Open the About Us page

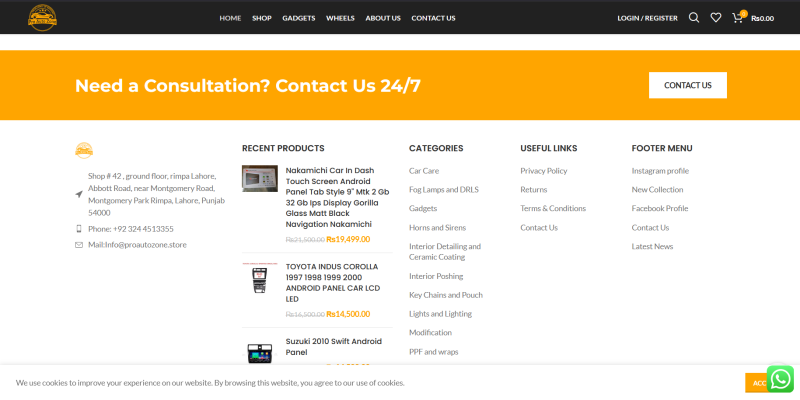383,18
